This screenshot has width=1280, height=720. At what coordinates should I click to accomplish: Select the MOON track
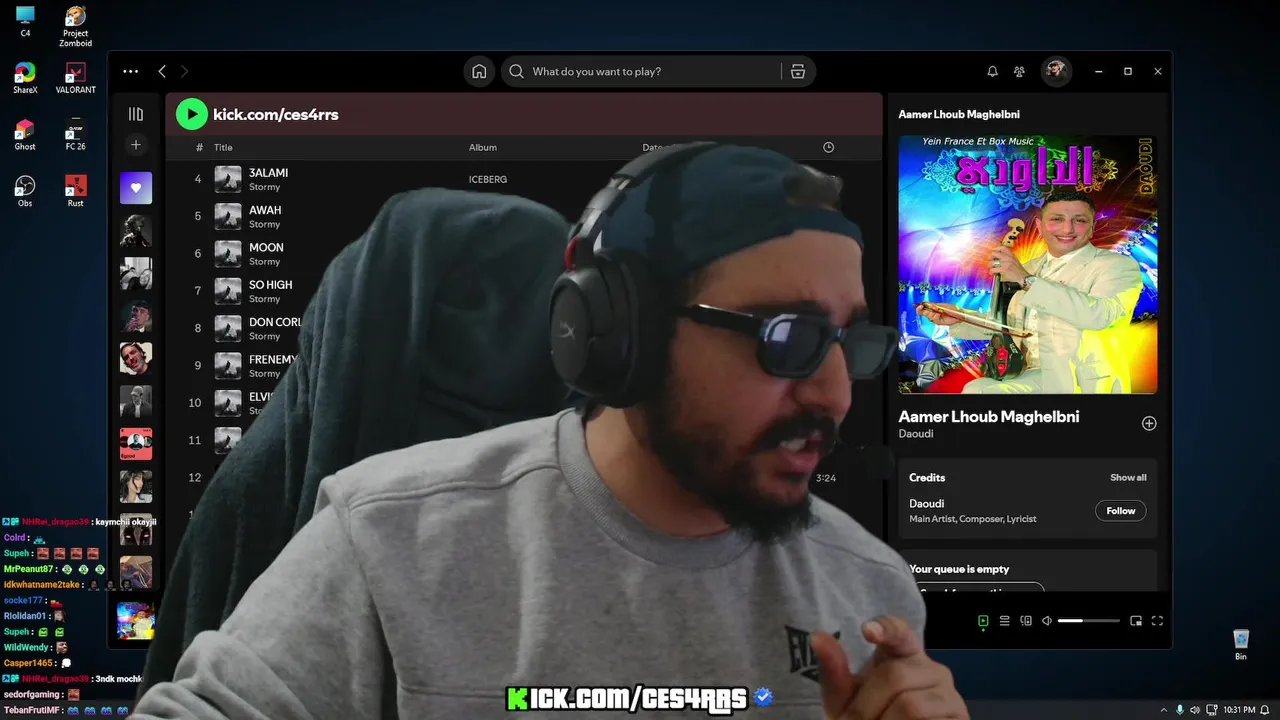(x=266, y=247)
